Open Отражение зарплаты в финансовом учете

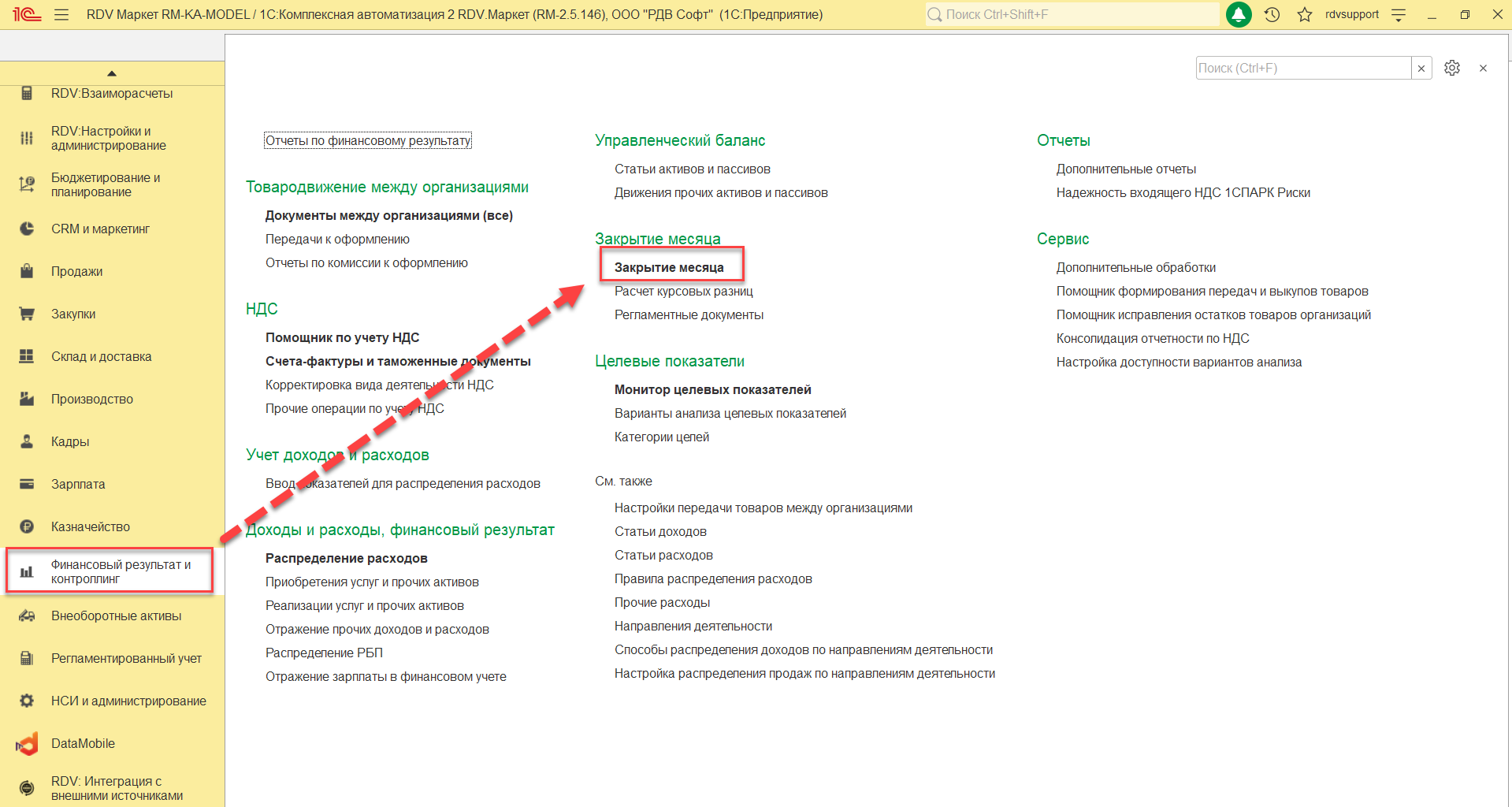[x=386, y=676]
